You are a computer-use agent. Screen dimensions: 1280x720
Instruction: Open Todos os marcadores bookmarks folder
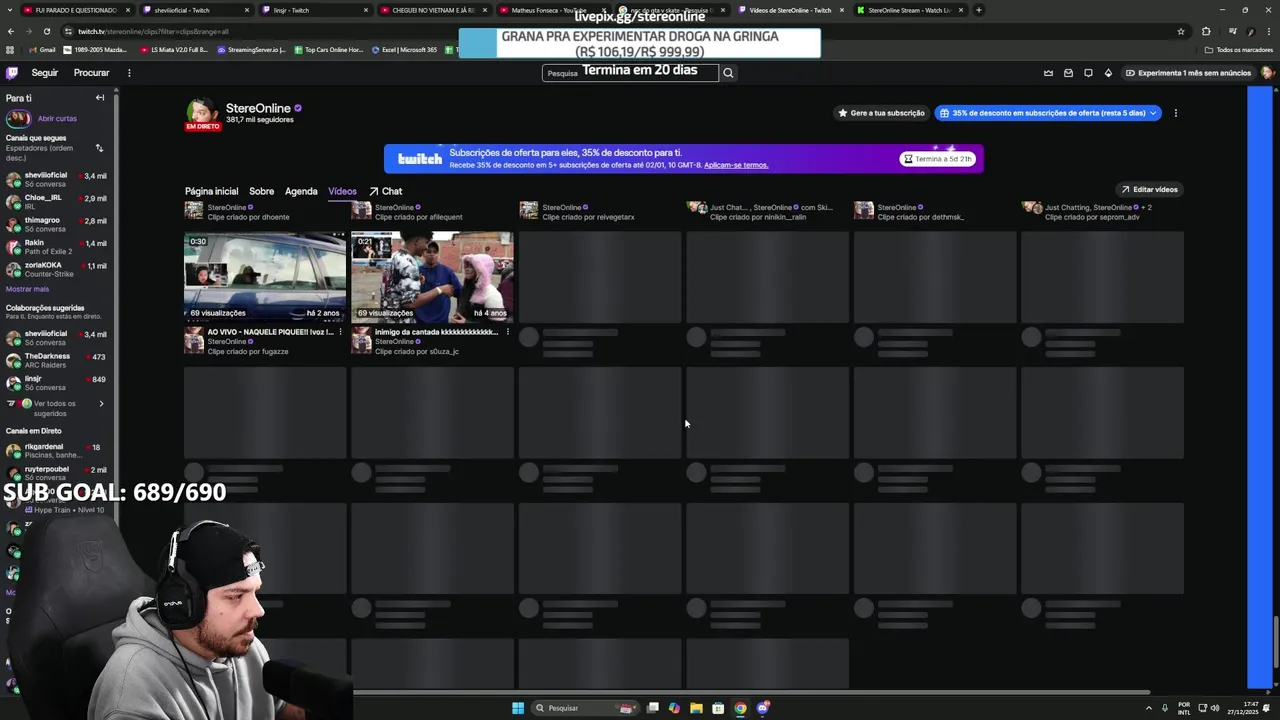pos(1239,50)
